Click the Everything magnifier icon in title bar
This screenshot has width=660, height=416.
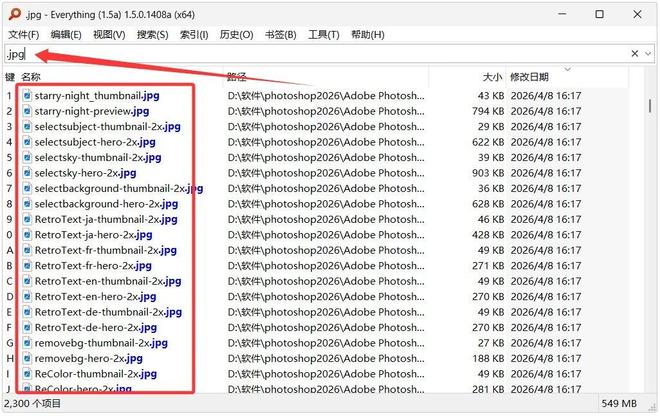[x=15, y=14]
